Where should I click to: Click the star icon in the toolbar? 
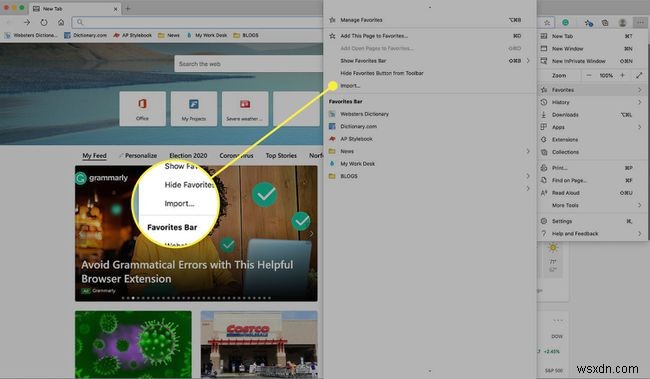click(x=547, y=23)
